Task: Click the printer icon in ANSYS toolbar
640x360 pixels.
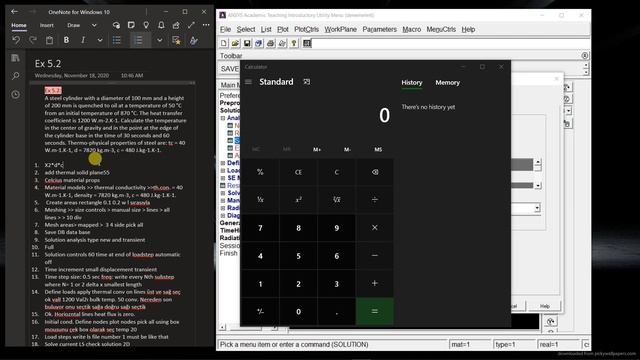Action: tap(270, 43)
